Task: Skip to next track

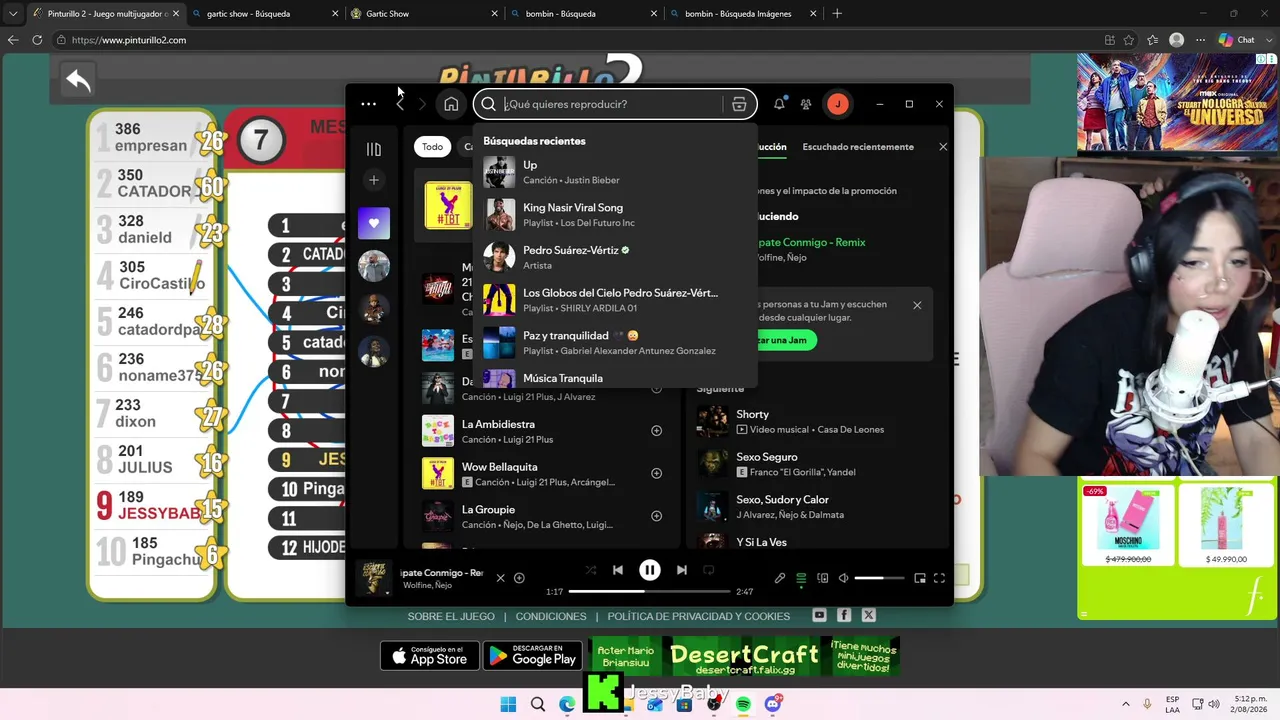Action: tap(682, 570)
